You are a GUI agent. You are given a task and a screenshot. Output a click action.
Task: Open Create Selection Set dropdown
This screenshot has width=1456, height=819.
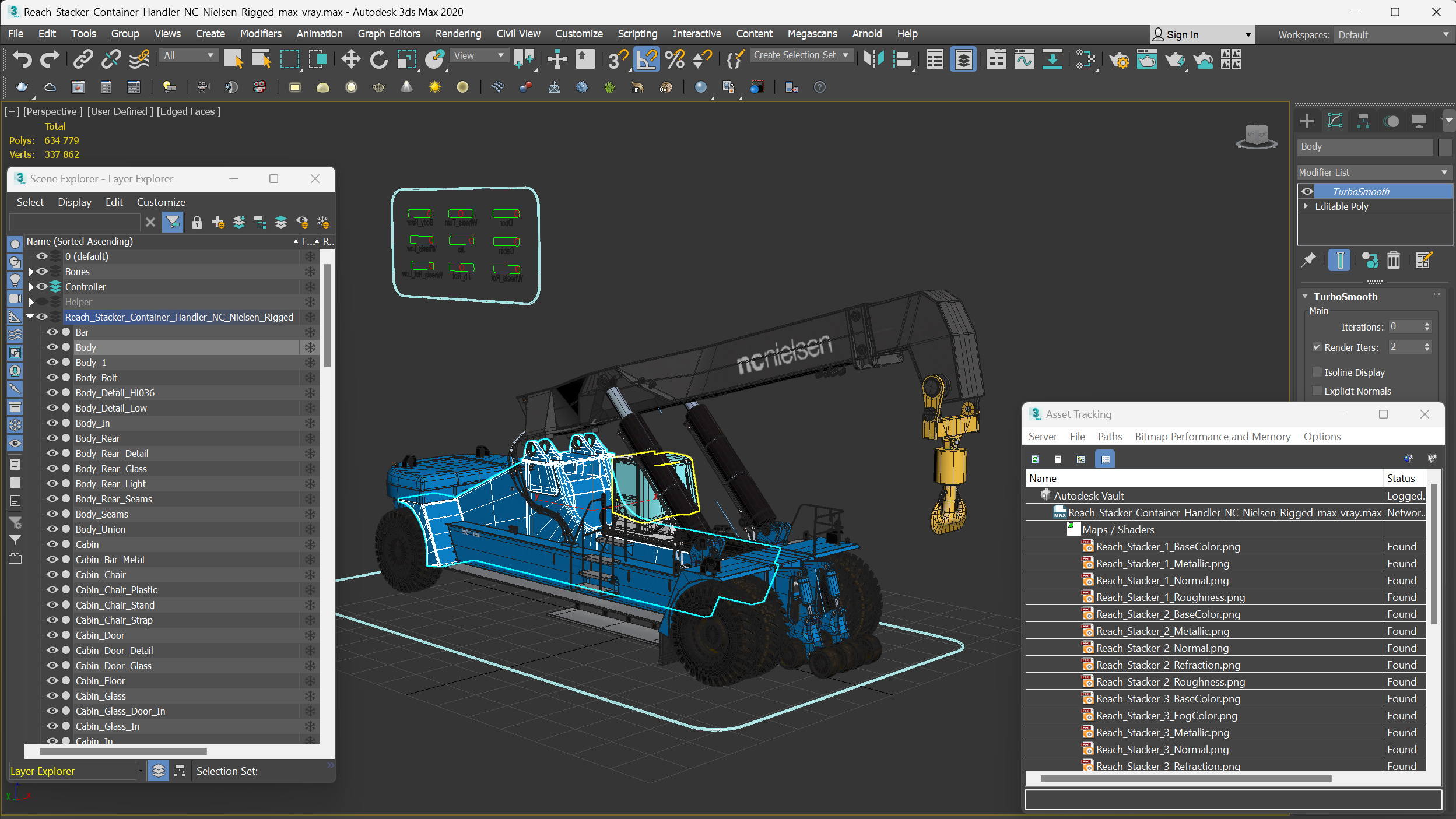(x=802, y=55)
